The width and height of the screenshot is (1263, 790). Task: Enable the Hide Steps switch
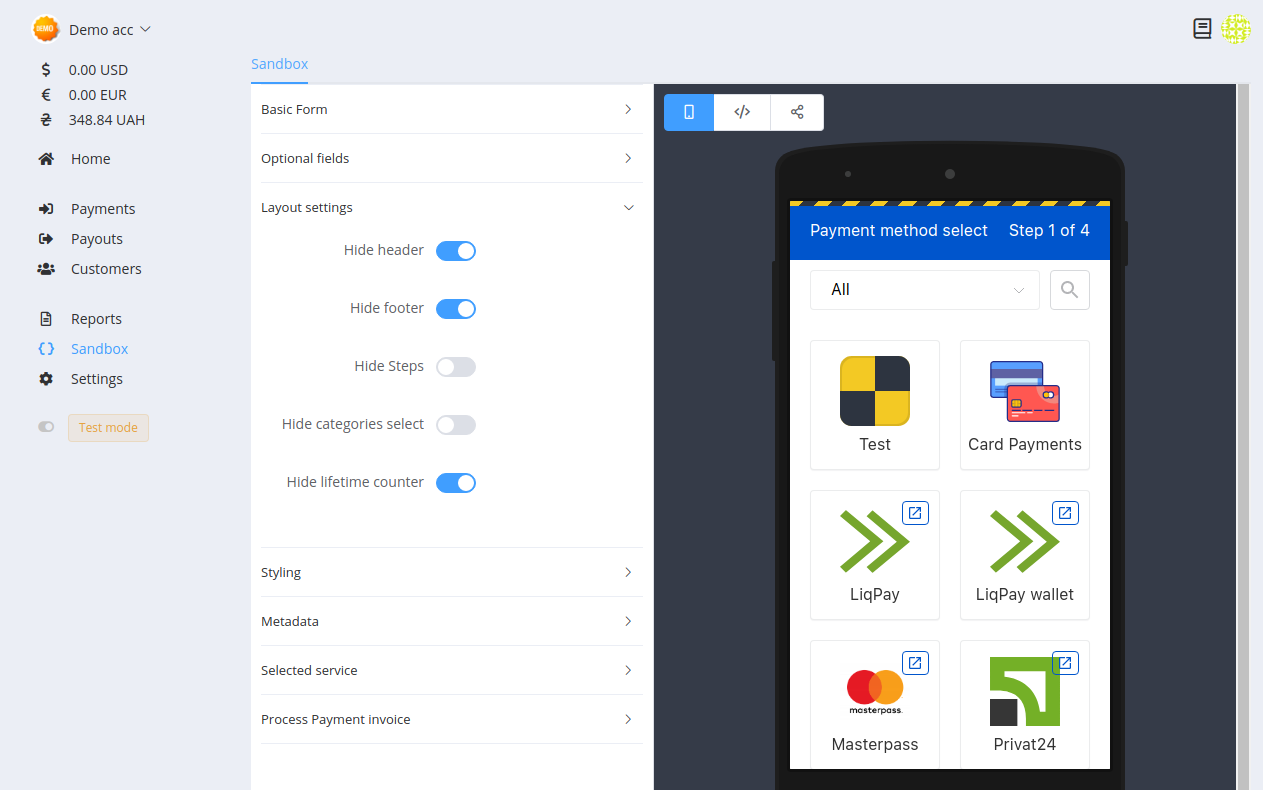(x=456, y=367)
